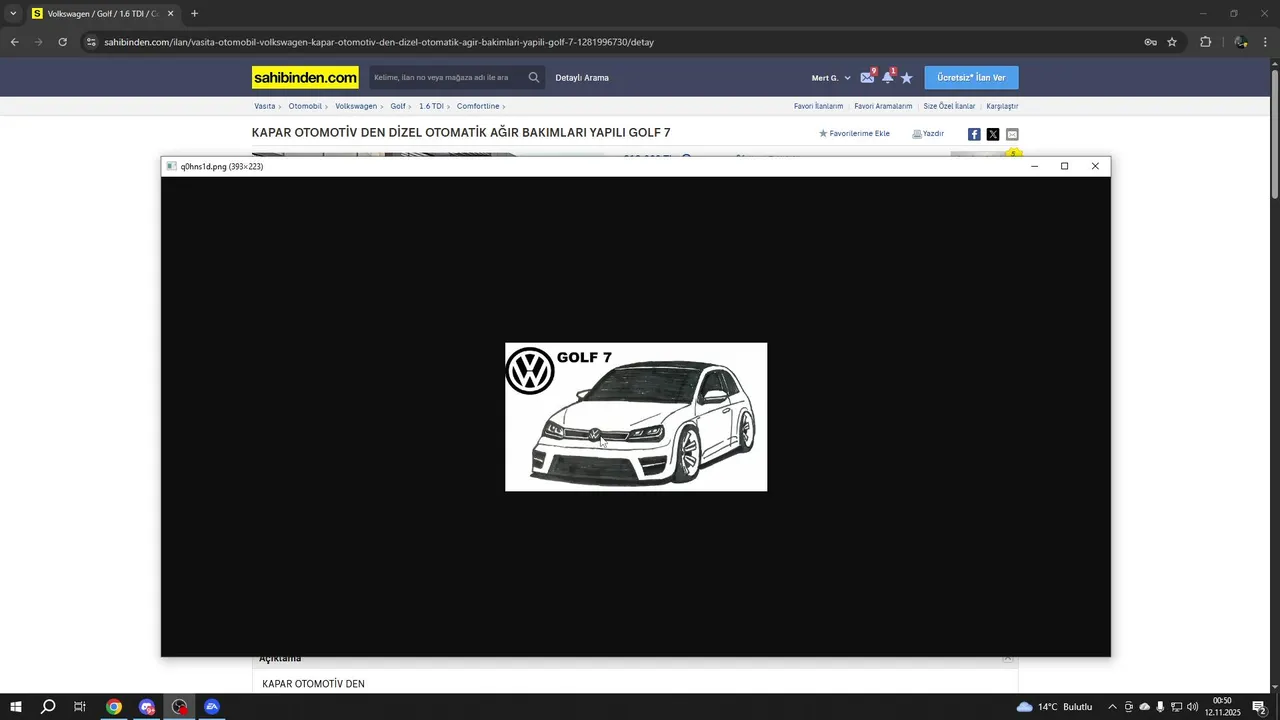Click Ücretsiz İlan Ver button

971,77
